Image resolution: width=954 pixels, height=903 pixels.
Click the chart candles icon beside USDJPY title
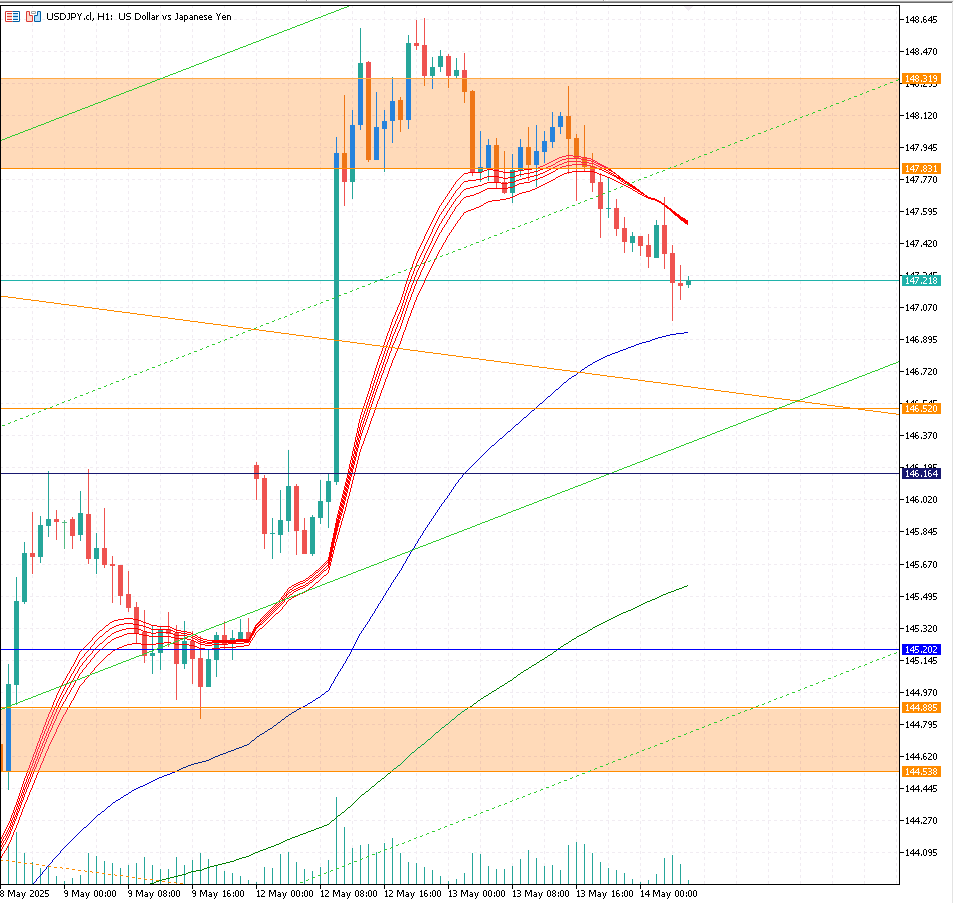point(33,16)
